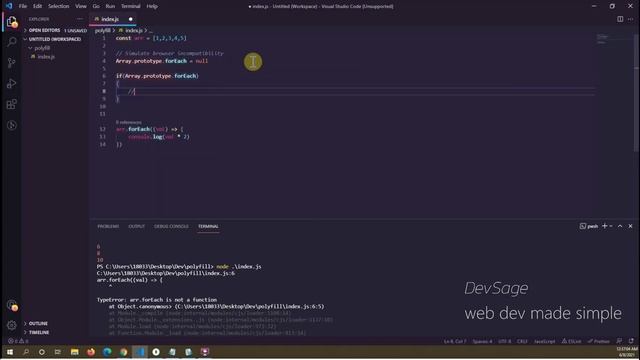Click the VS Code logo in title bar
Screen dimensions: 640x360
tap(9, 6)
